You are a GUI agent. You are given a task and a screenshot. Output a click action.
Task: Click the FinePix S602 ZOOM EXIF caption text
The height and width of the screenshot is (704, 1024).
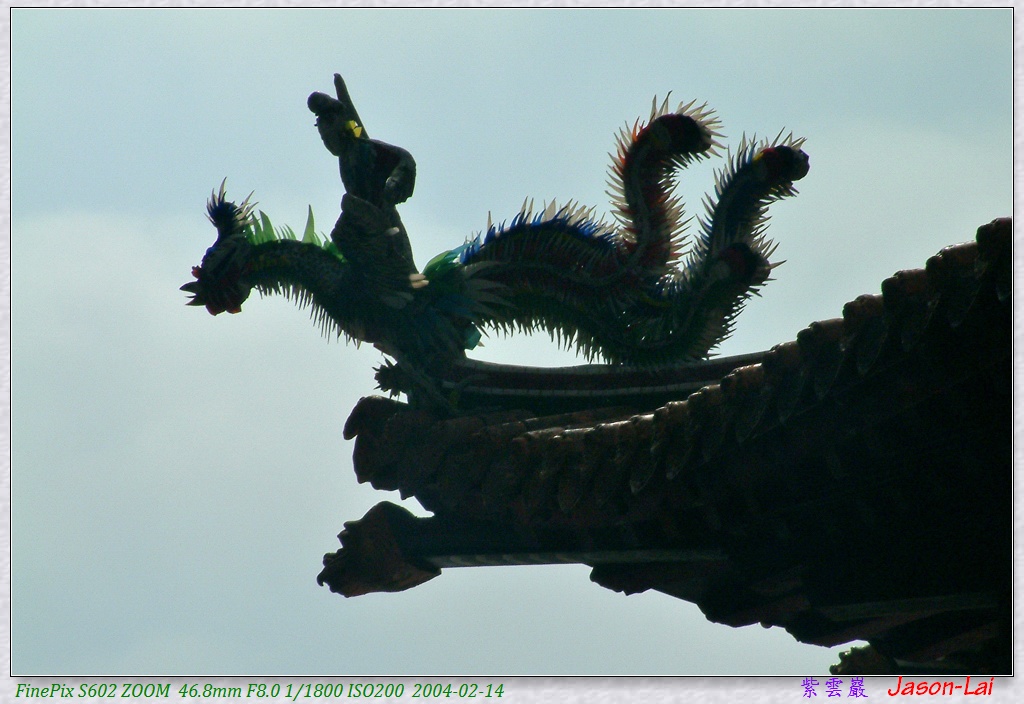tap(259, 690)
